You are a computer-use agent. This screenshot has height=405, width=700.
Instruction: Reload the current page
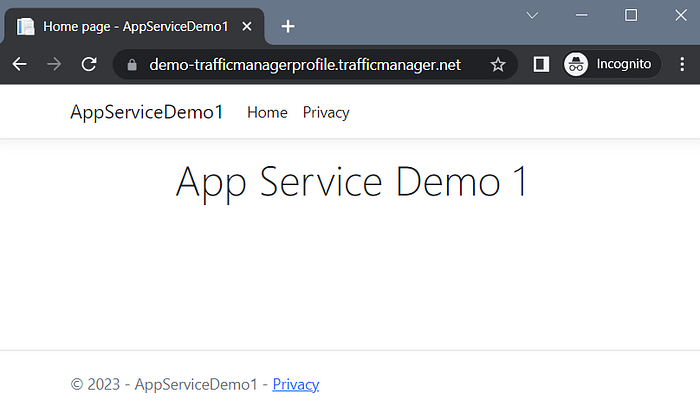pyautogui.click(x=89, y=64)
